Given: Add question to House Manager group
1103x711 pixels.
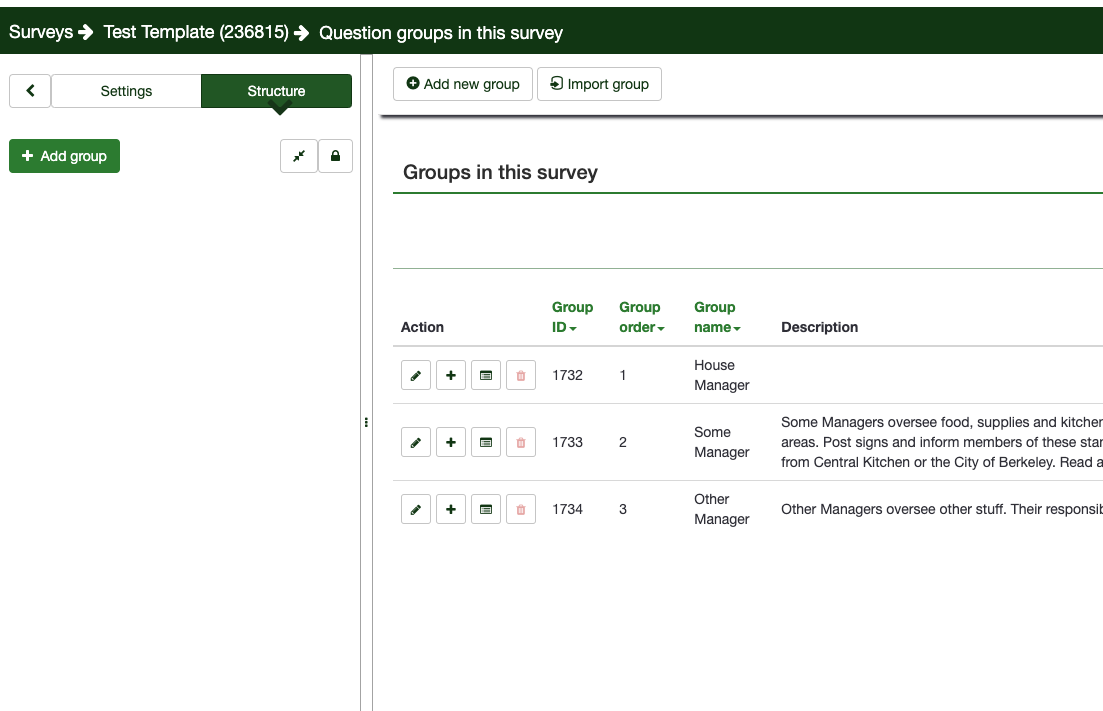Looking at the screenshot, I should tap(451, 376).
